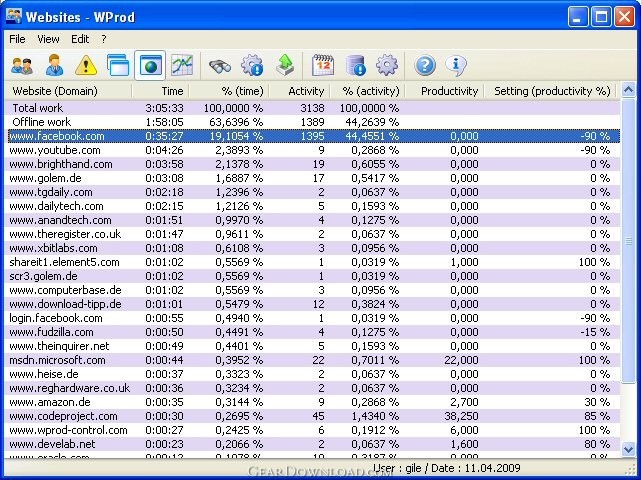This screenshot has height=480, width=641.
Task: Click the database info icon
Action: pyautogui.click(x=356, y=65)
